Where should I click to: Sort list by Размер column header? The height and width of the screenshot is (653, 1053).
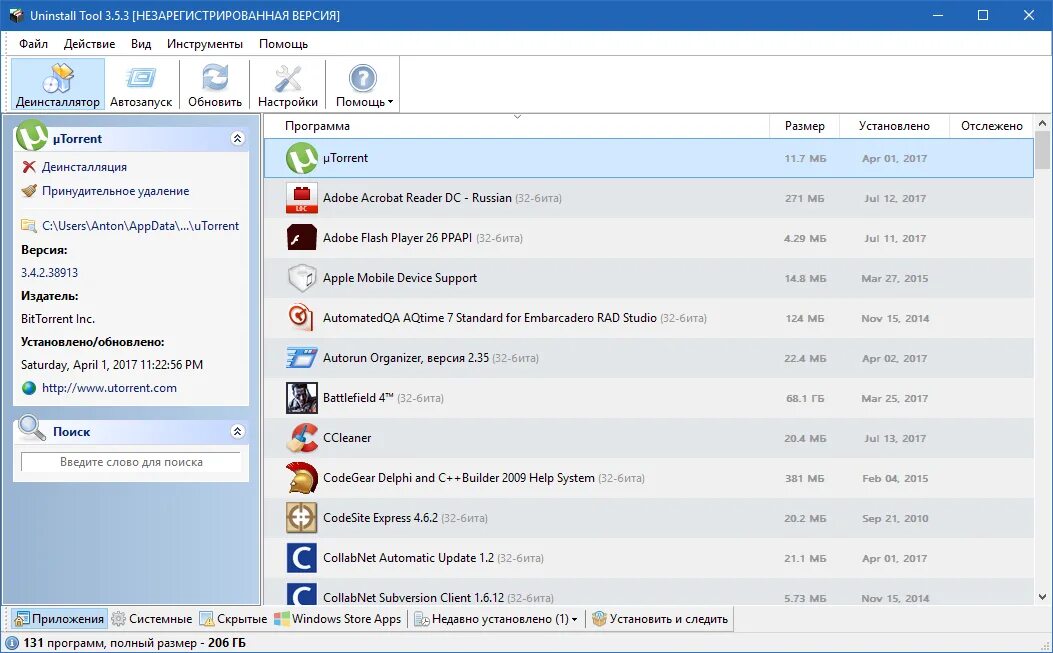click(805, 126)
